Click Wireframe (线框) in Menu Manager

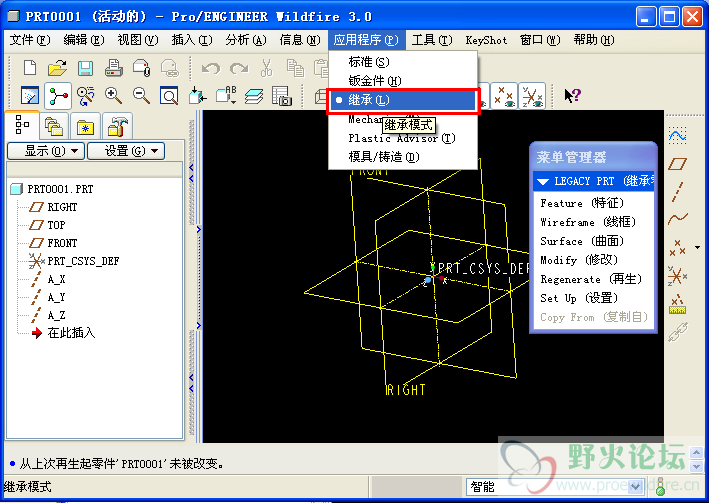pos(593,222)
